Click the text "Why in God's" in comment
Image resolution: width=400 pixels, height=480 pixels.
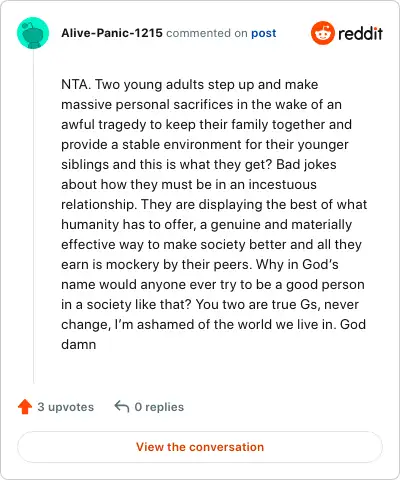coord(297,264)
